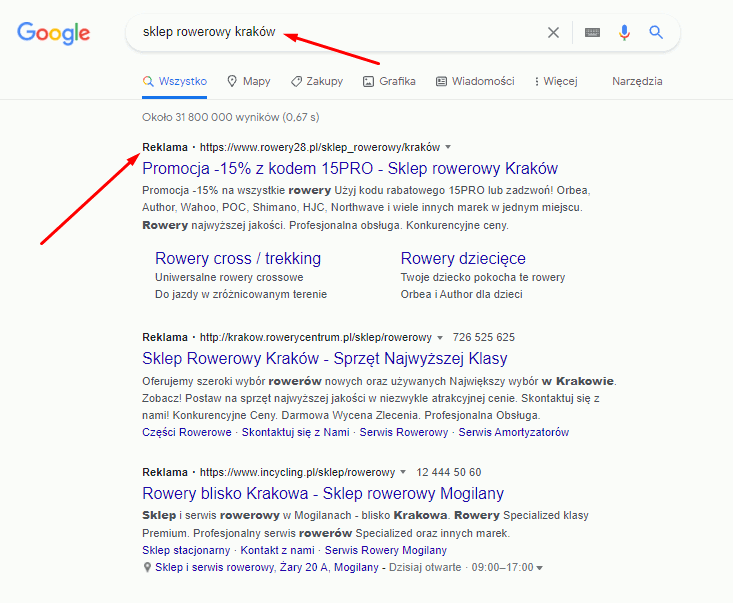733x603 pixels.
Task: Click phone number 726 525 625
Action: 483,337
